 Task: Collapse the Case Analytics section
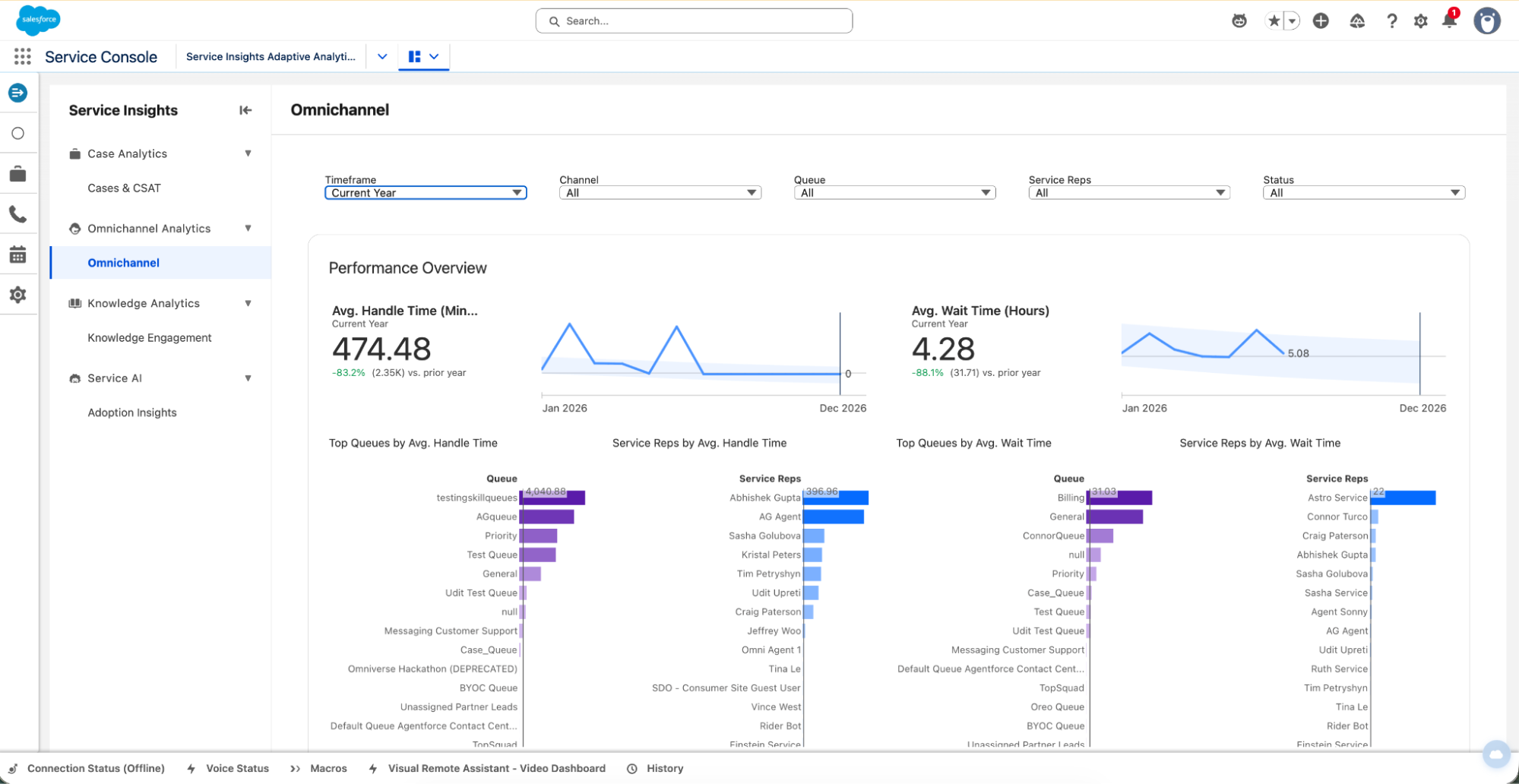point(248,153)
